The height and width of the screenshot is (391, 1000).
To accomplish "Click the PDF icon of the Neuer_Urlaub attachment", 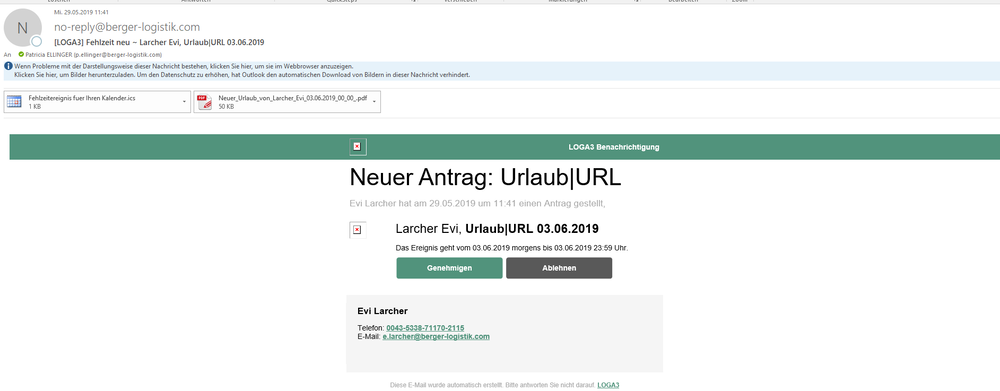I will tap(205, 102).
